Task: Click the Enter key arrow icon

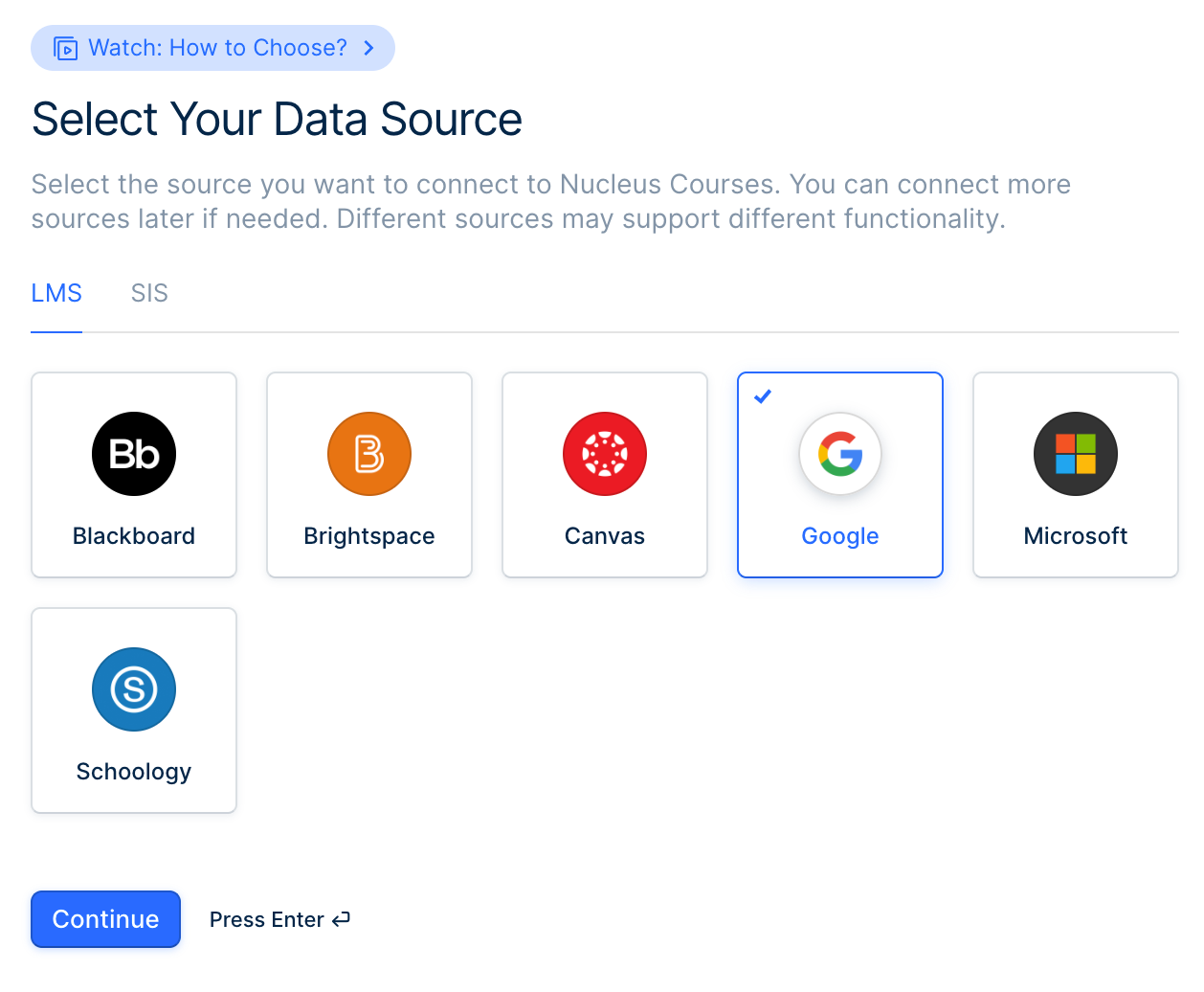Action: (x=342, y=919)
